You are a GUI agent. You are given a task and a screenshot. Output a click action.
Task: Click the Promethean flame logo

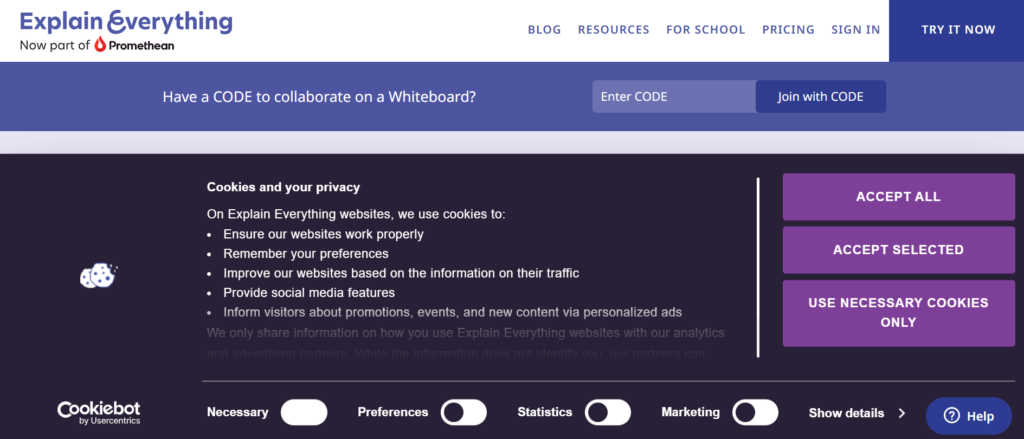click(101, 45)
